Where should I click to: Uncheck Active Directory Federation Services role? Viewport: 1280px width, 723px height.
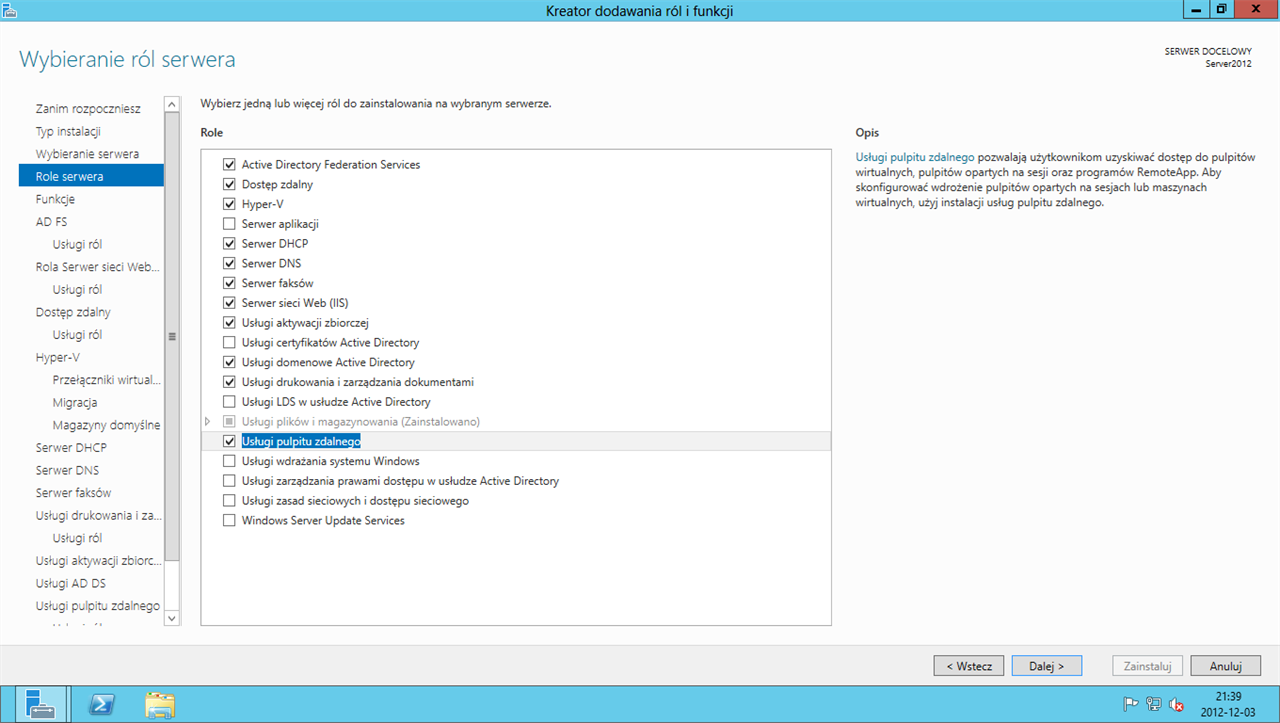pyautogui.click(x=229, y=164)
